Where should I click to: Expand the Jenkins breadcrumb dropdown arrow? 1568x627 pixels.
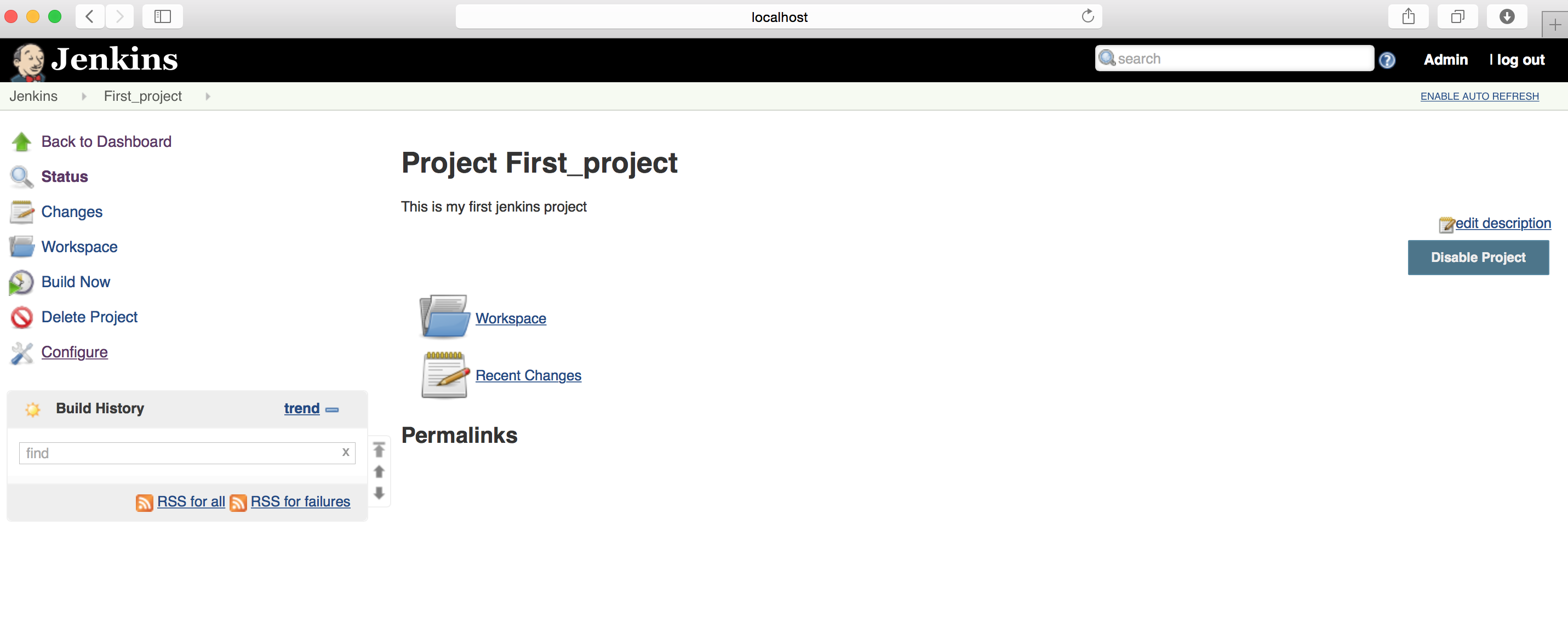84,97
